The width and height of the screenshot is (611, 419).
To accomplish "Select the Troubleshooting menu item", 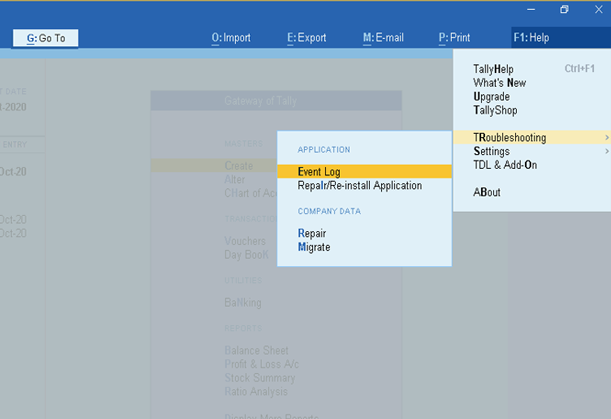I will (x=532, y=137).
